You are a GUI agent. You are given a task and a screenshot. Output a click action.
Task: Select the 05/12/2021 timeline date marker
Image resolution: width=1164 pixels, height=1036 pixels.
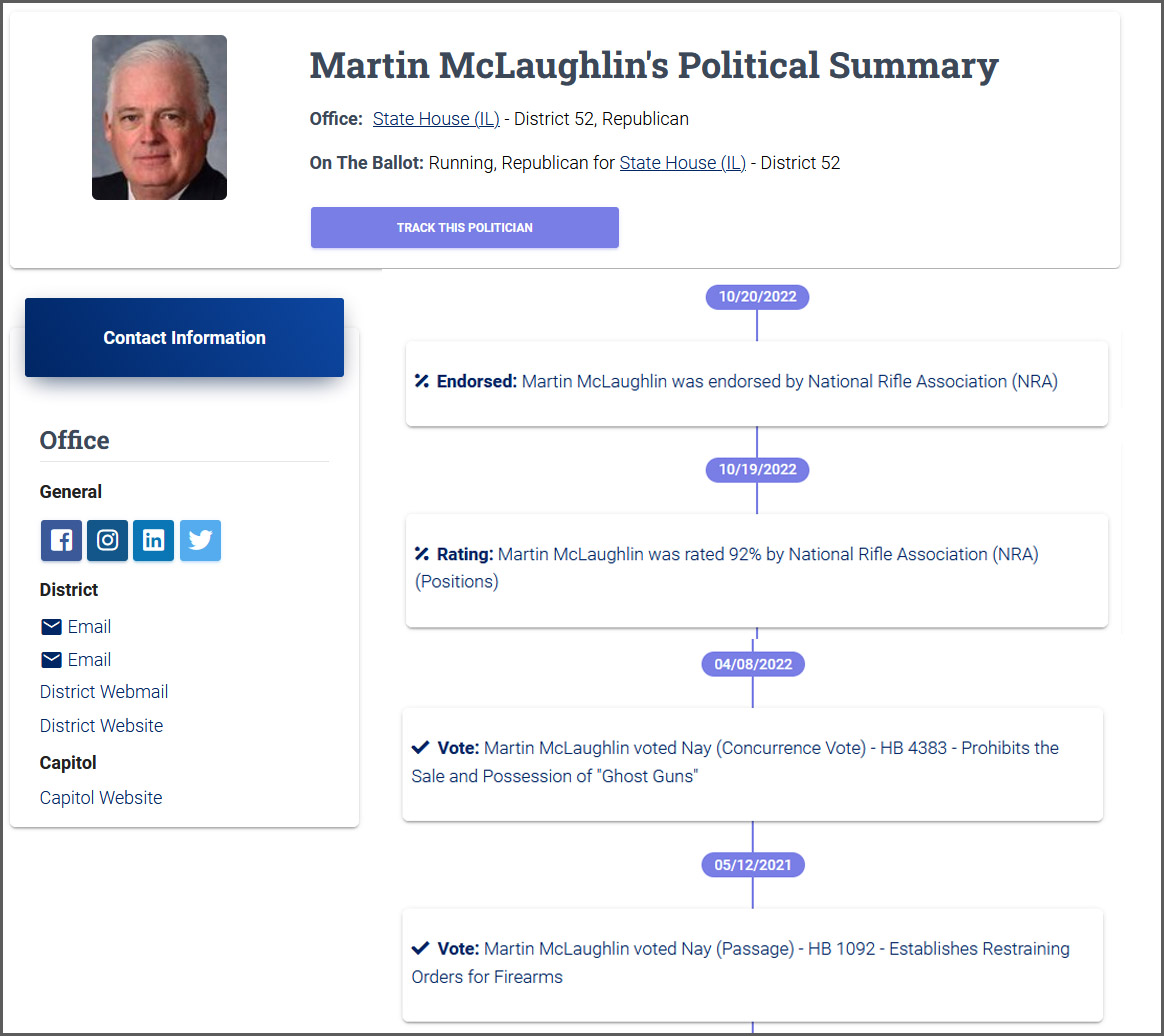753,865
